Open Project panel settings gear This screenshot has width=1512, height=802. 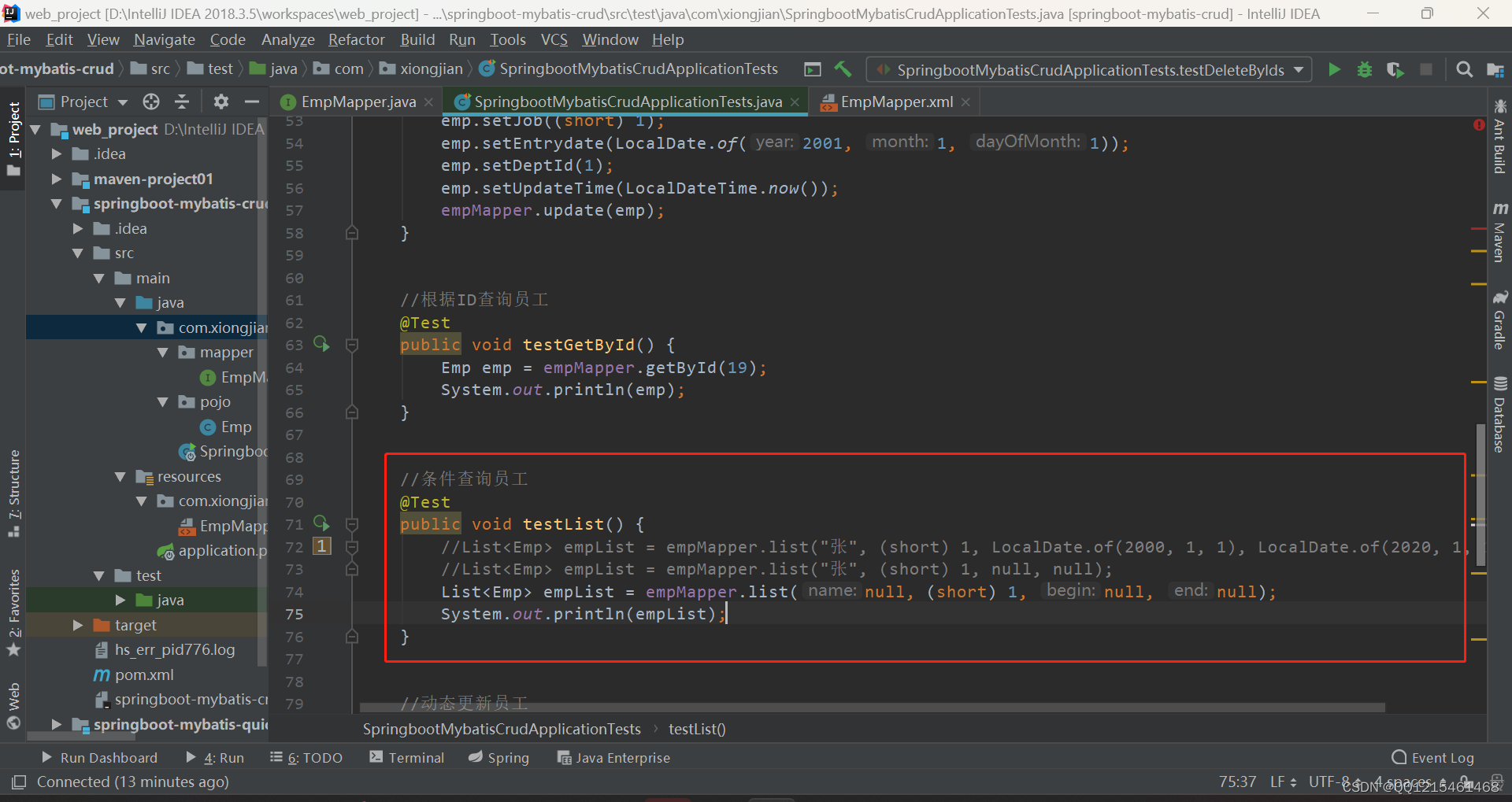[221, 102]
